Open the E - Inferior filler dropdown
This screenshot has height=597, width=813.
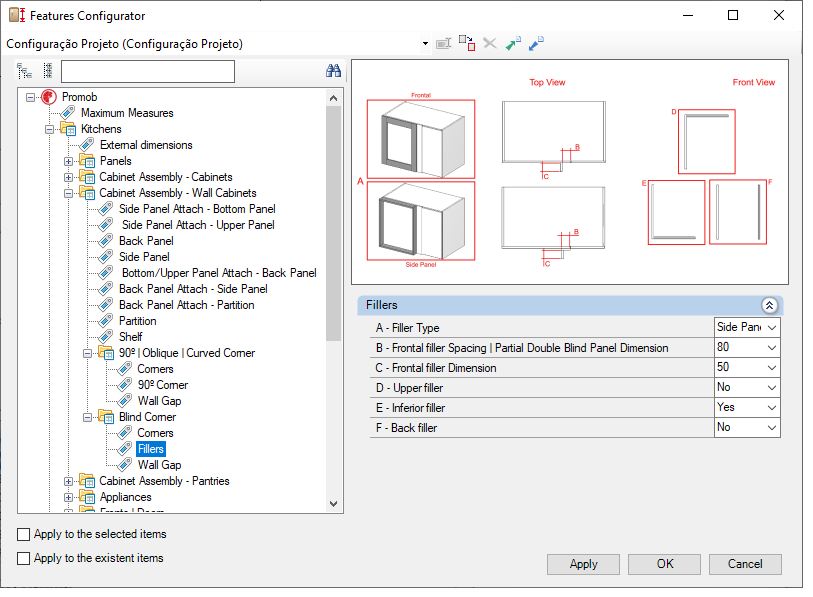pos(772,408)
